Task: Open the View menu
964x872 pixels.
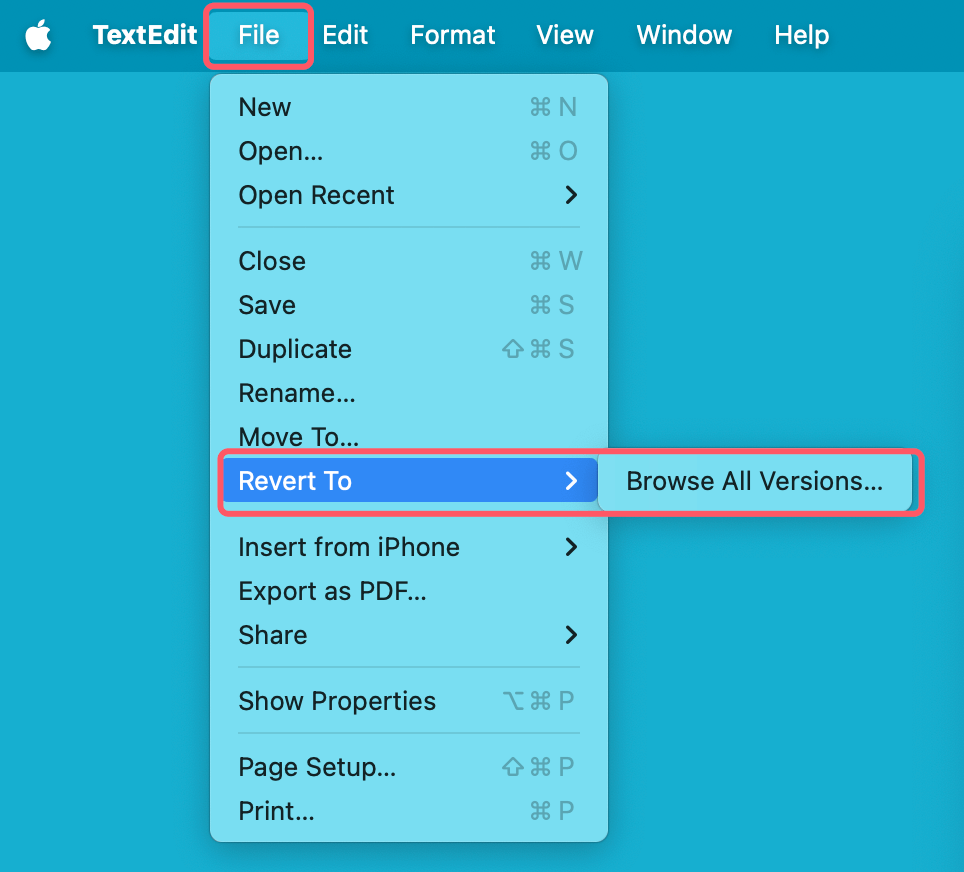Action: [564, 35]
